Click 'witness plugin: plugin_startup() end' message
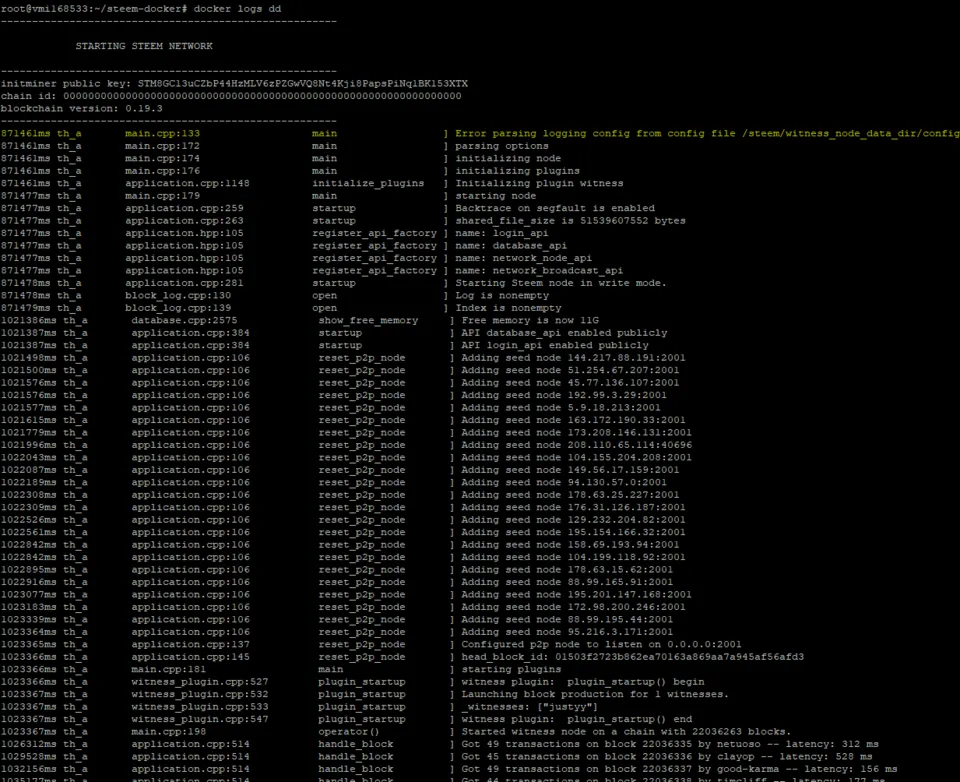 (576, 719)
